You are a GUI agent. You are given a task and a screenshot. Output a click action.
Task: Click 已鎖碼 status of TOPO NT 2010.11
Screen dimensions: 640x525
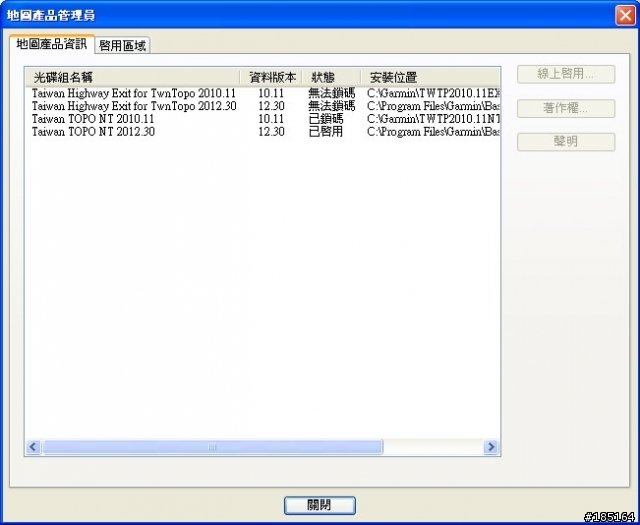[326, 119]
